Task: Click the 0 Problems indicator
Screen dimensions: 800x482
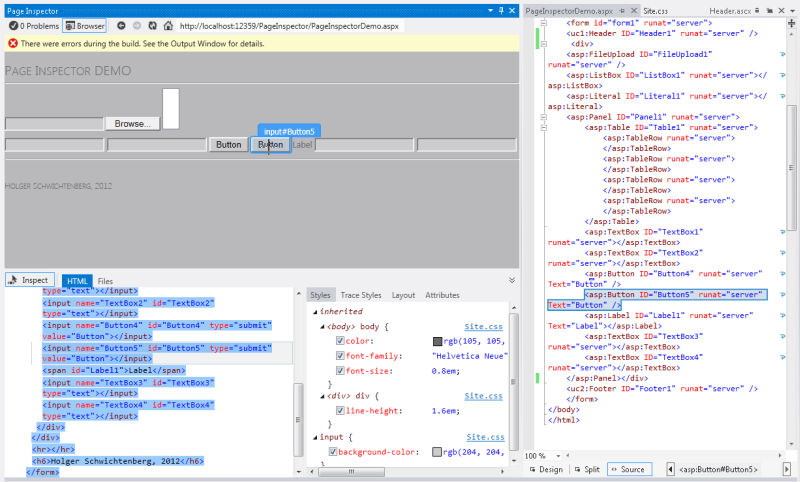Action: click(x=34, y=25)
